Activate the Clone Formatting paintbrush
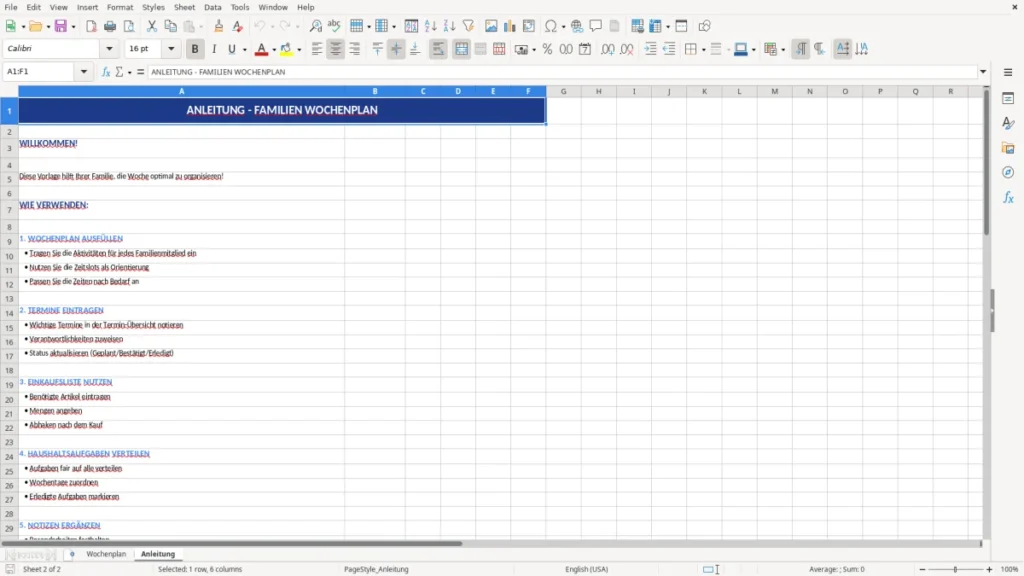1024x576 pixels. 219,26
